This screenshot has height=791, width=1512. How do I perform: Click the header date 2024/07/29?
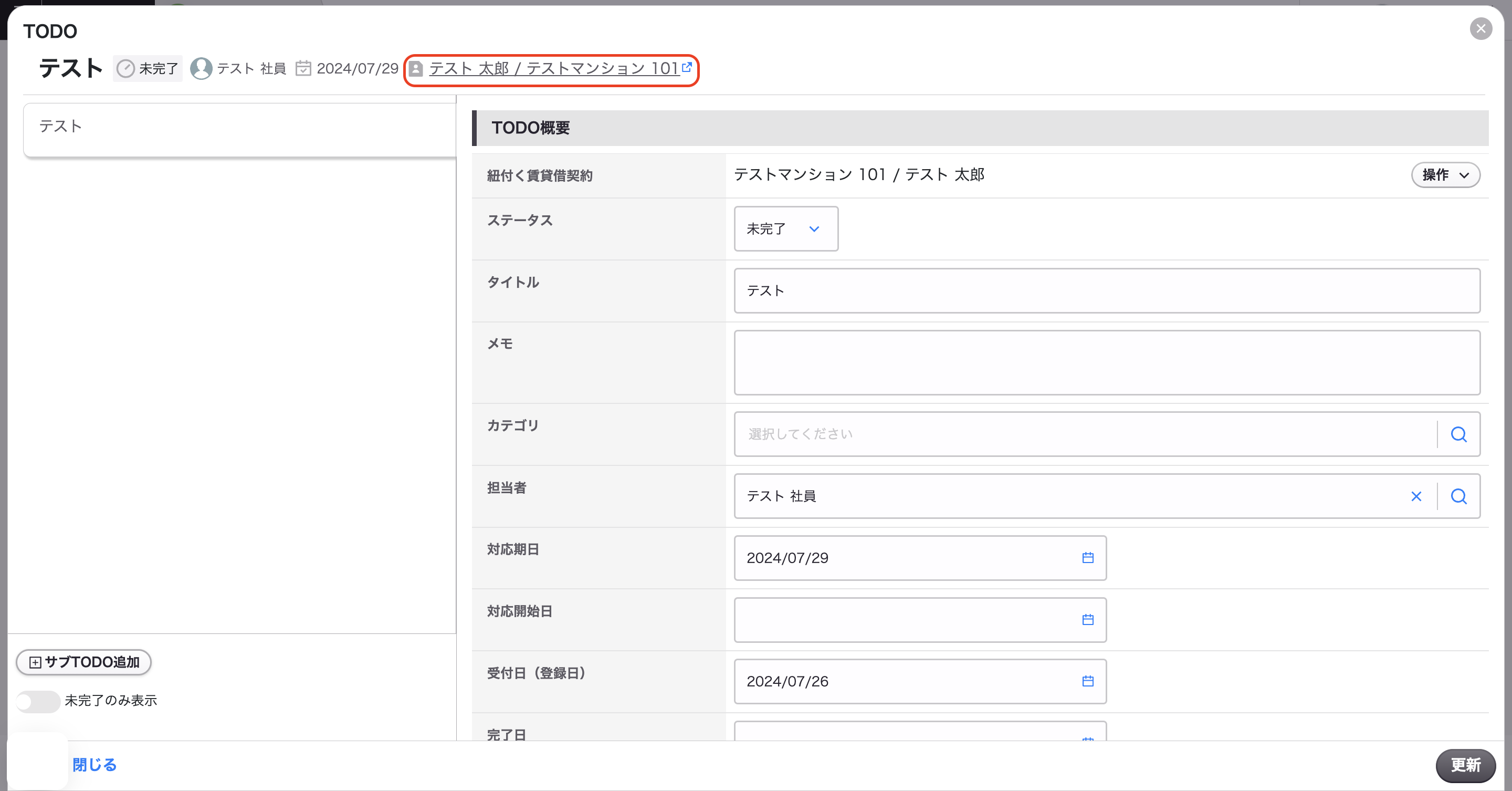358,69
